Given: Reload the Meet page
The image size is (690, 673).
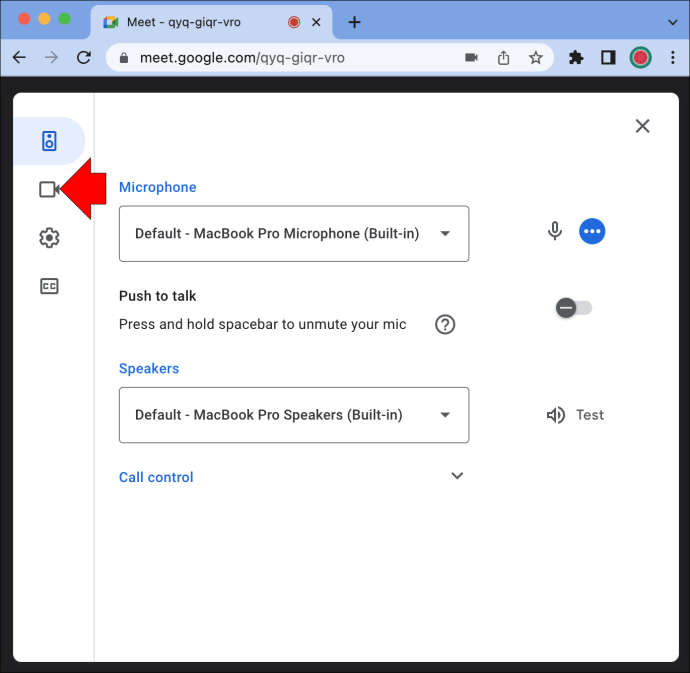Looking at the screenshot, I should (84, 58).
